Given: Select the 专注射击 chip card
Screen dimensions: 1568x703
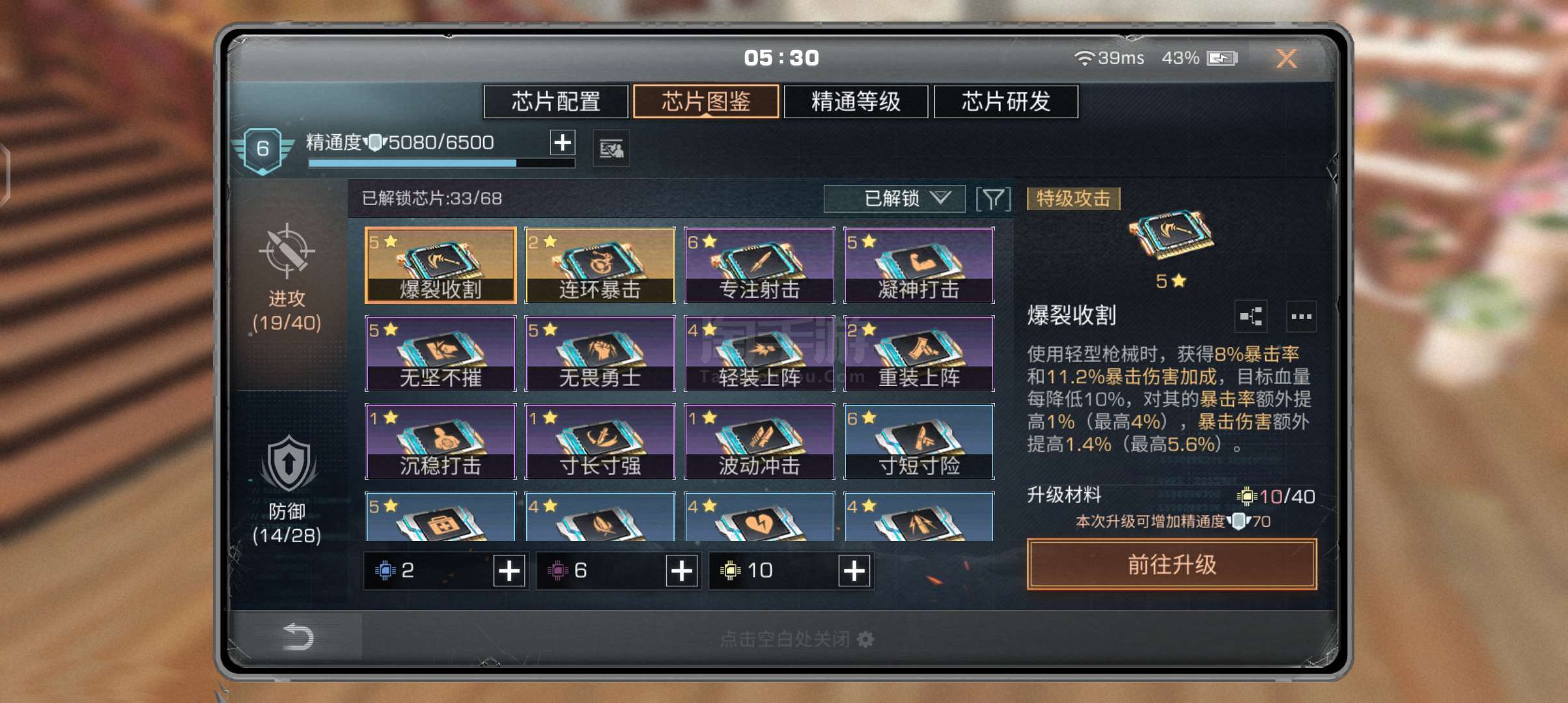Looking at the screenshot, I should [759, 265].
